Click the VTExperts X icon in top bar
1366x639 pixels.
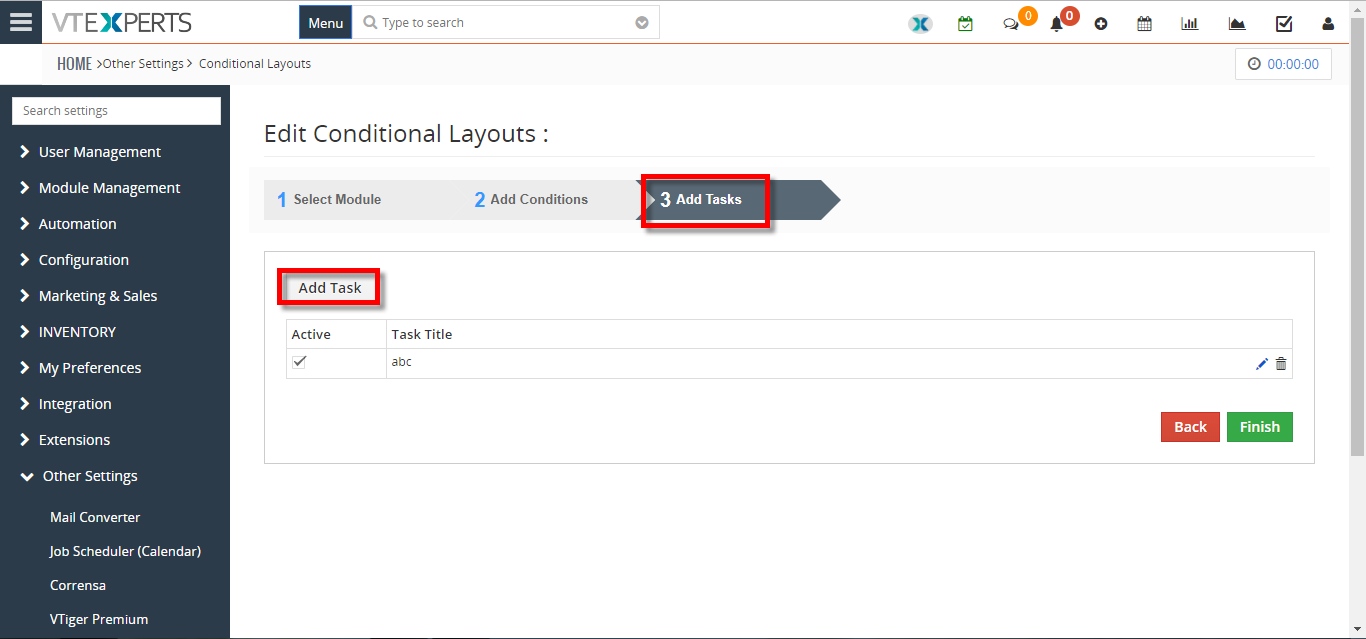click(920, 24)
